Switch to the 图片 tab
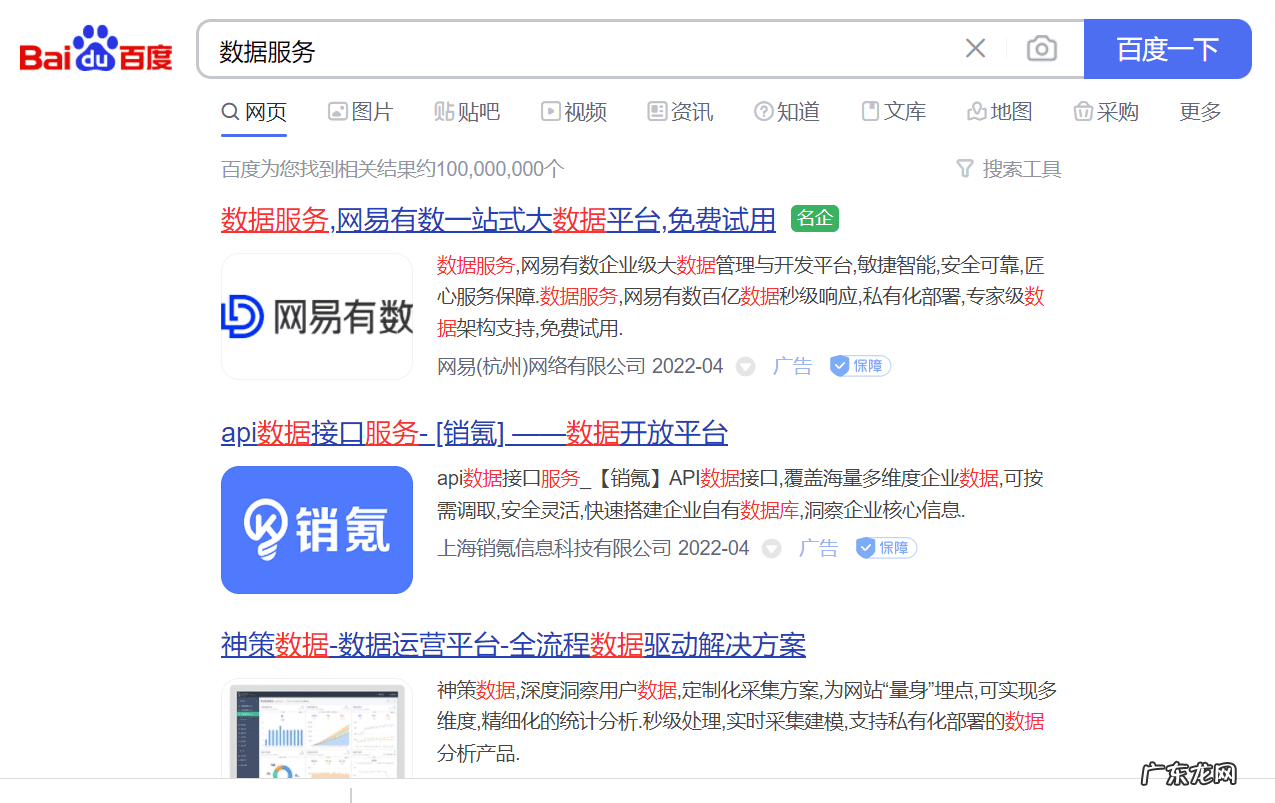Image resolution: width=1275 pixels, height=803 pixels. [361, 112]
